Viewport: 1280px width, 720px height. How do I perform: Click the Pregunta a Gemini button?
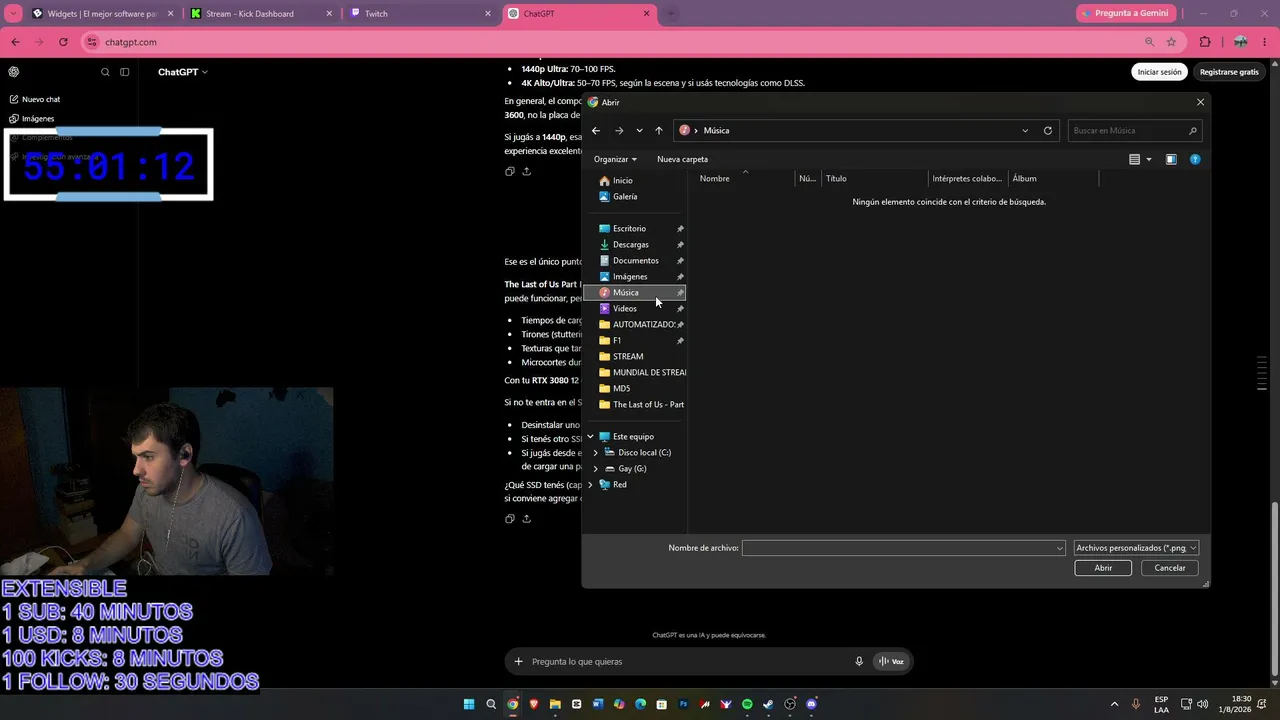click(1126, 13)
